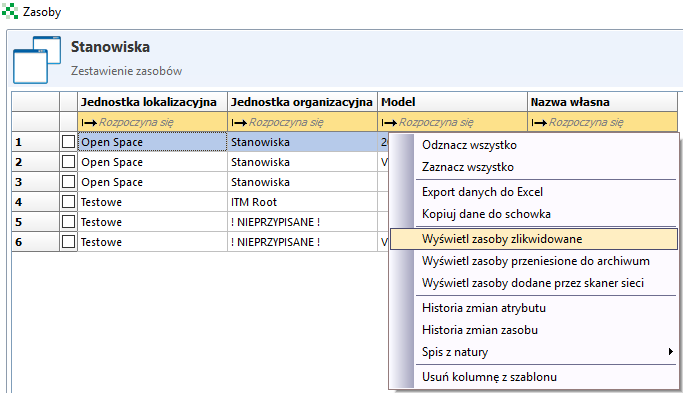Select Usuń kolumnę z szablonu
683x393 pixels.
click(x=534, y=377)
